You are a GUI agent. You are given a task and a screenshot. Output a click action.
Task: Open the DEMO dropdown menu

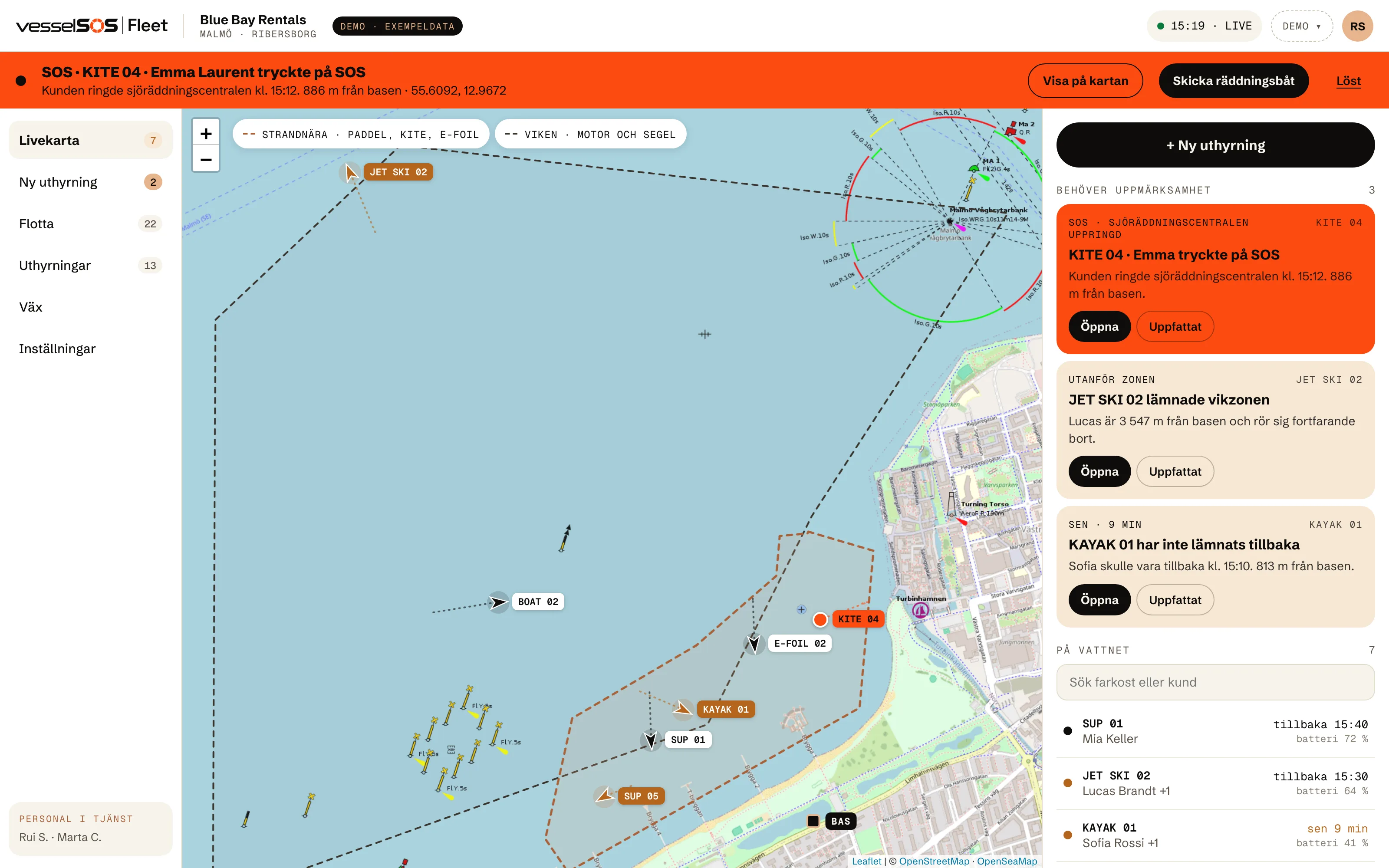point(1302,26)
